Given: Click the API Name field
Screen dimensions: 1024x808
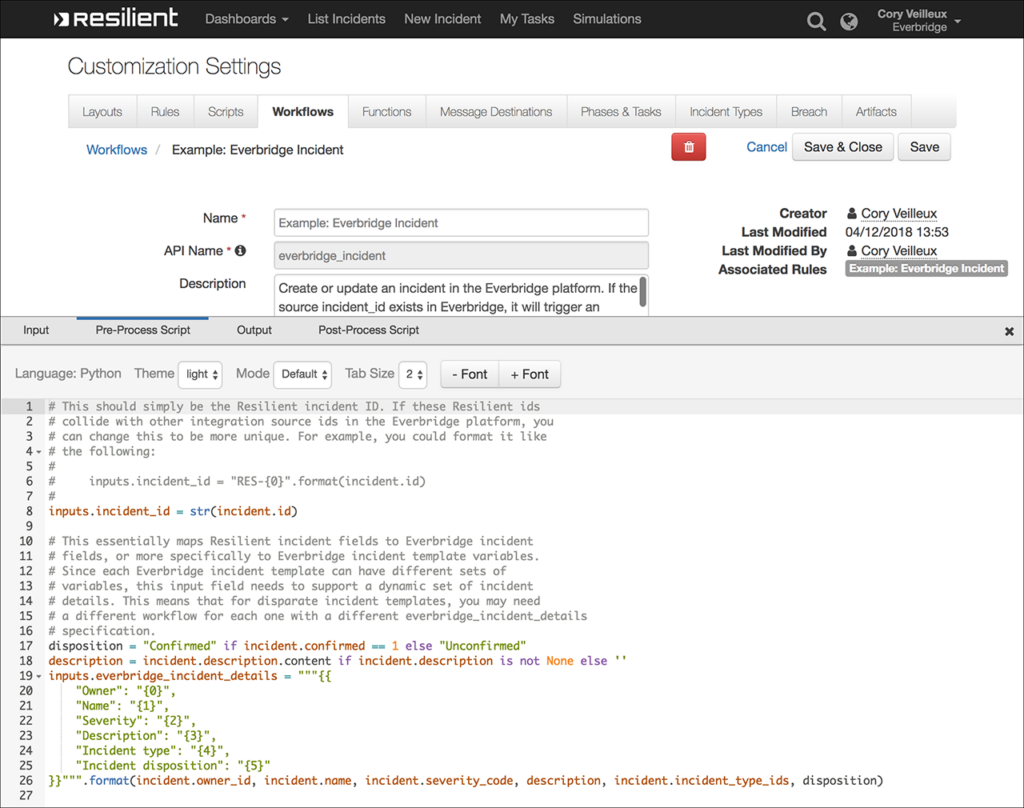Looking at the screenshot, I should (x=461, y=255).
